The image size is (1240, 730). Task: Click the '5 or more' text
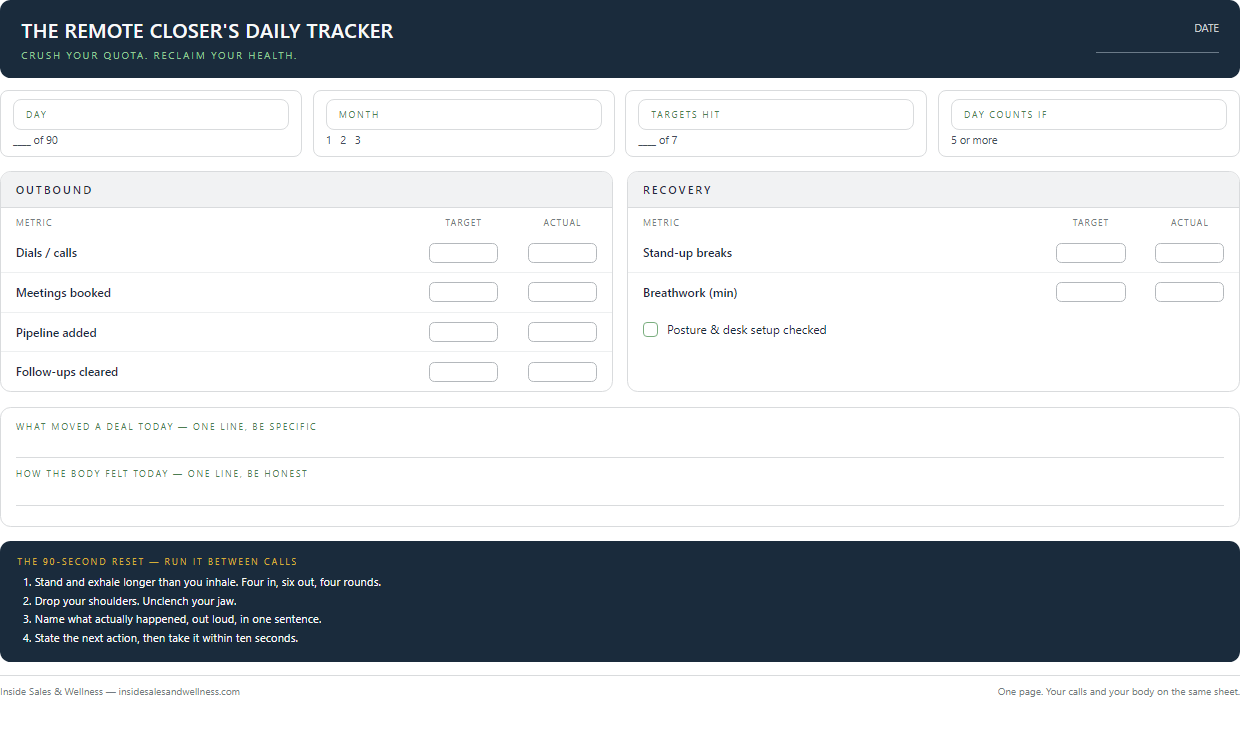[x=974, y=140]
